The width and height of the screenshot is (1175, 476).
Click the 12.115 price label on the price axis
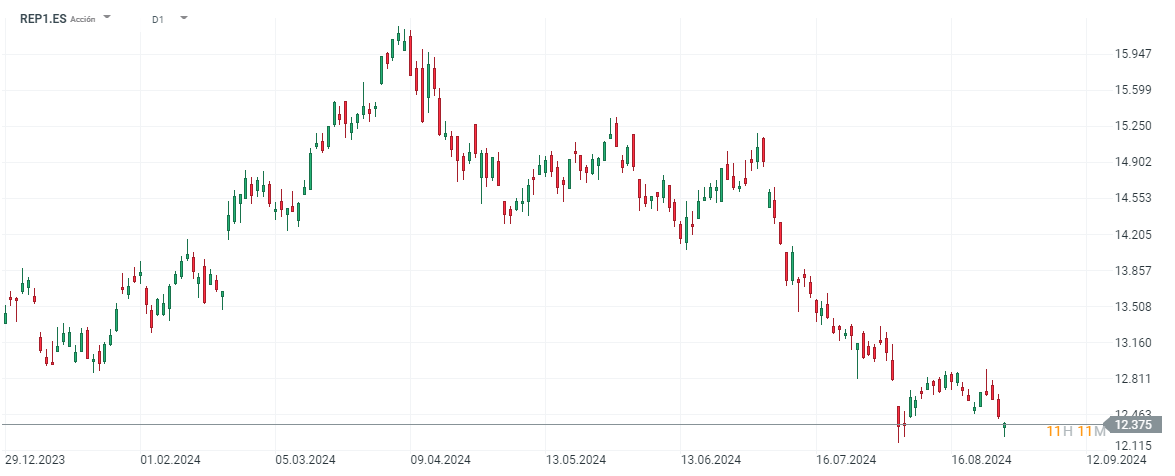coord(1132,445)
